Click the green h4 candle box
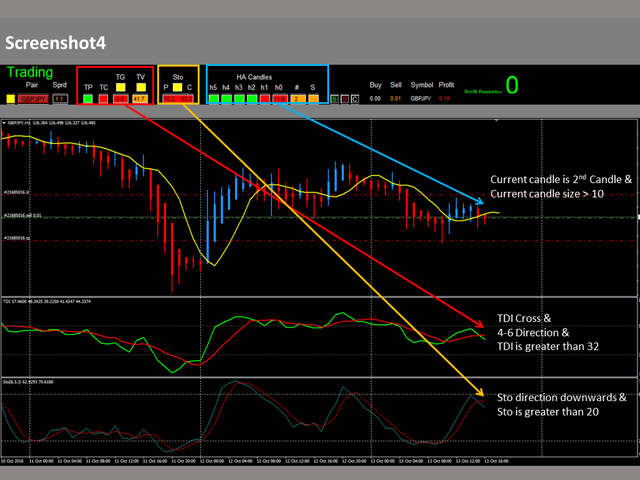Image resolution: width=640 pixels, height=480 pixels. pos(227,99)
